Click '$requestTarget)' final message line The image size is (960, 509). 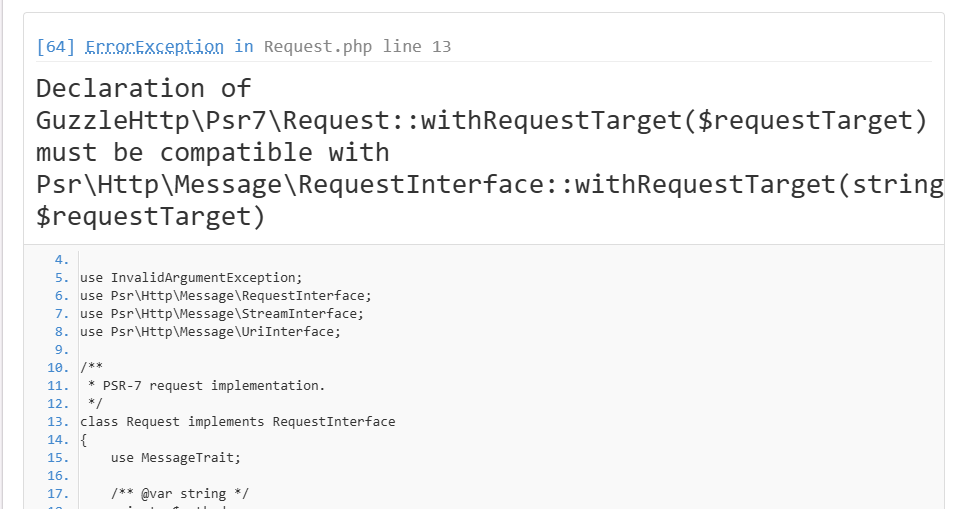(151, 216)
